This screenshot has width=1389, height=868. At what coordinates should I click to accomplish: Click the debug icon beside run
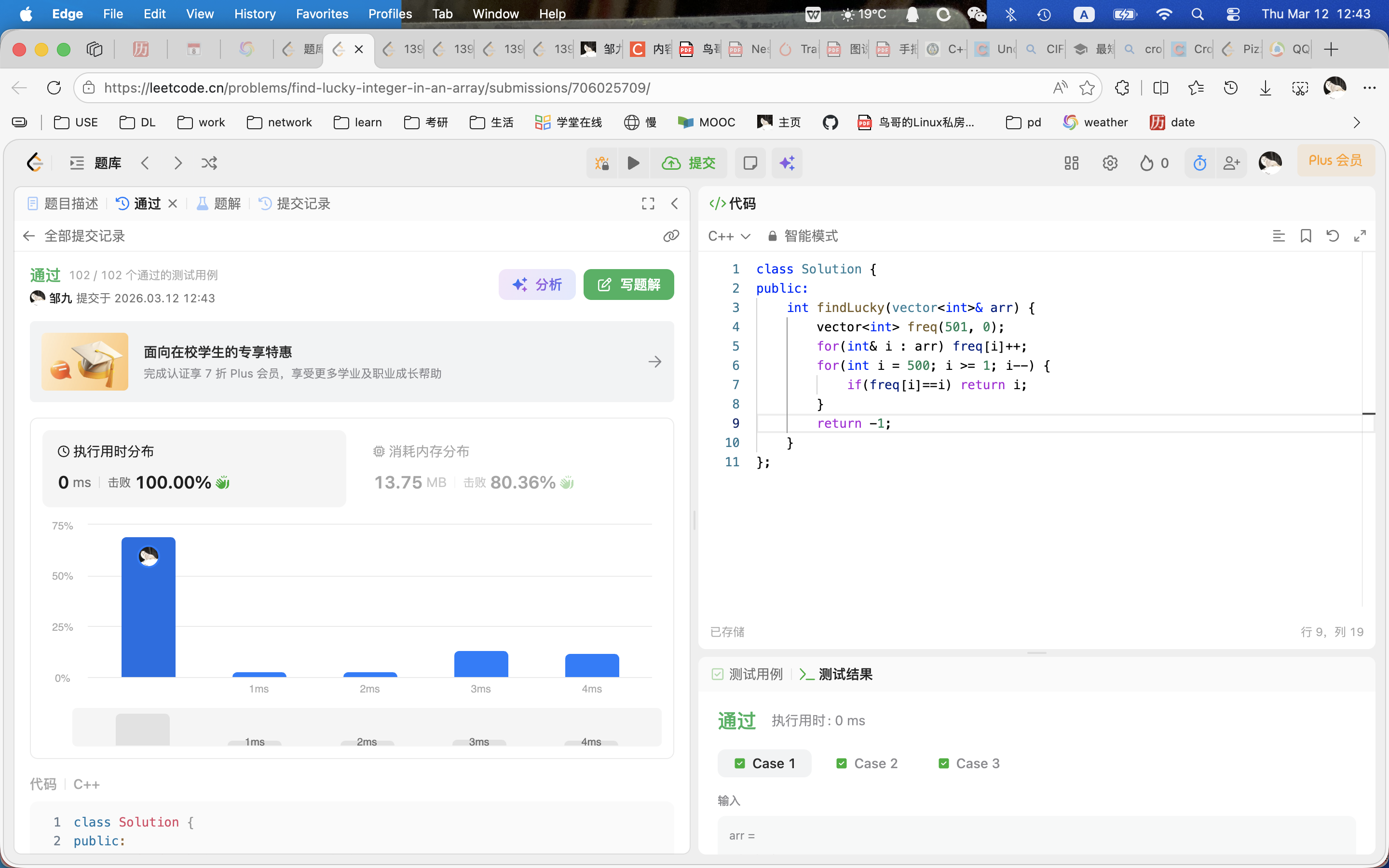coord(602,163)
